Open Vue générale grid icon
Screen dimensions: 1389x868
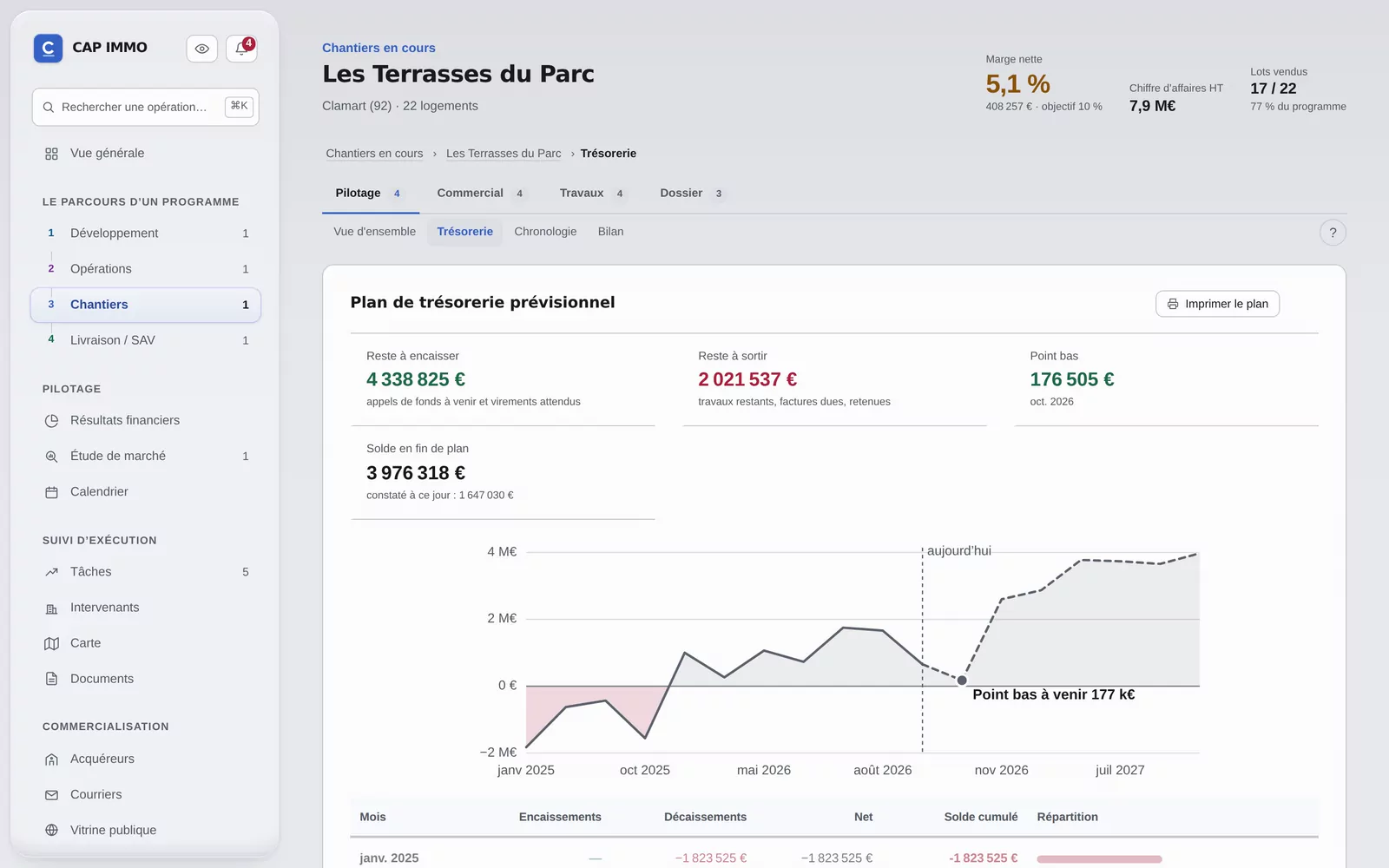click(x=51, y=154)
